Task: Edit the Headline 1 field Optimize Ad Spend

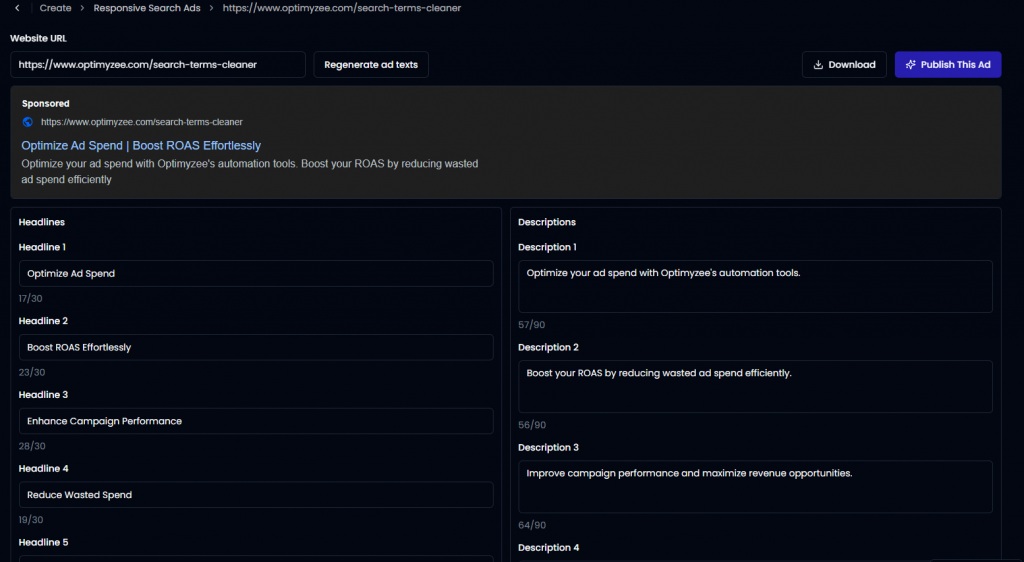Action: (x=256, y=274)
